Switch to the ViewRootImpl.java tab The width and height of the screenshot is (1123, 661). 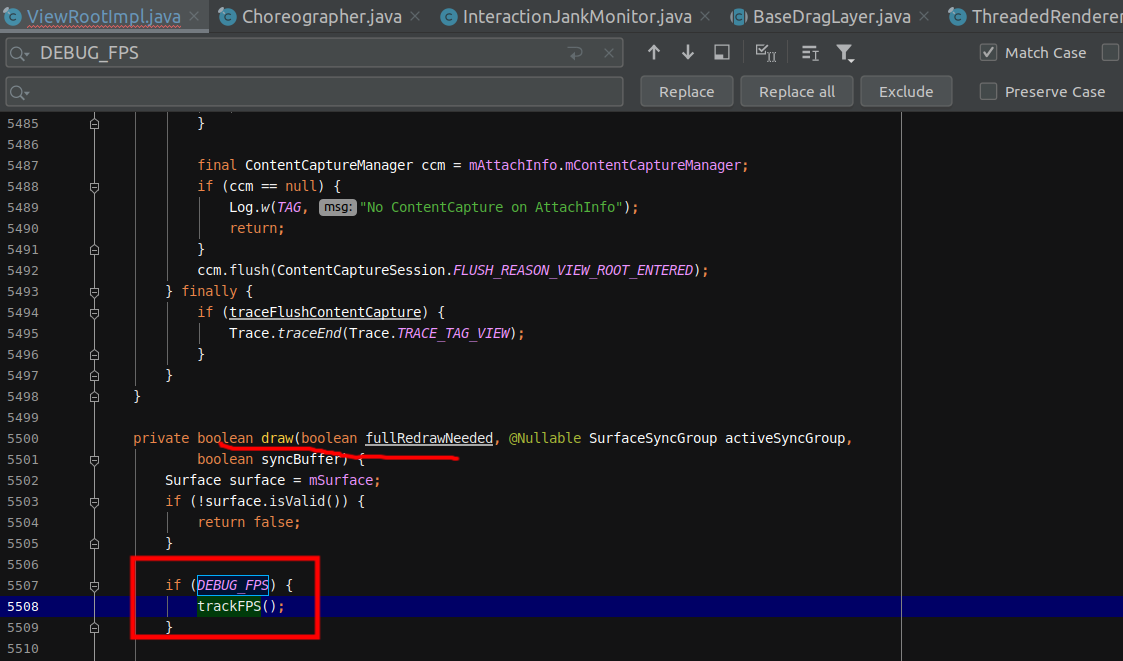click(104, 16)
